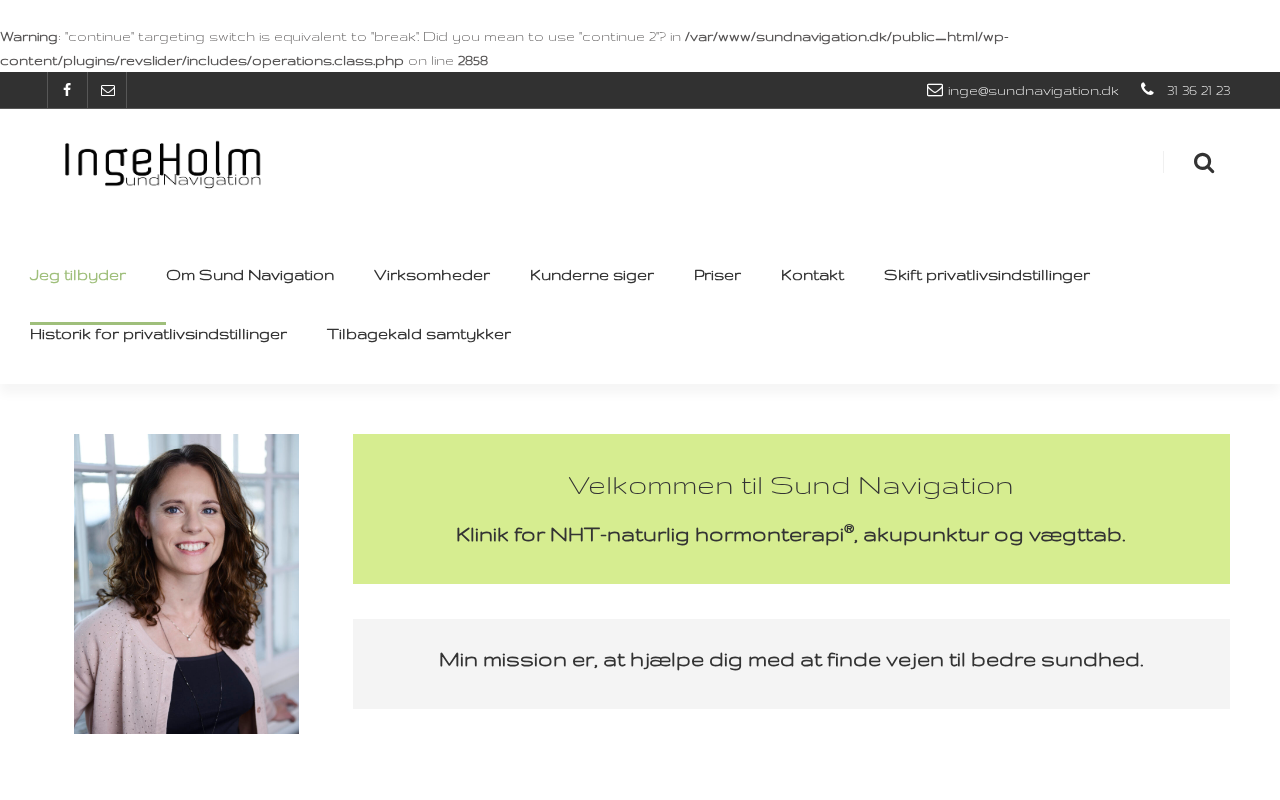
Task: Click the Min mission er text box
Action: coord(791,664)
